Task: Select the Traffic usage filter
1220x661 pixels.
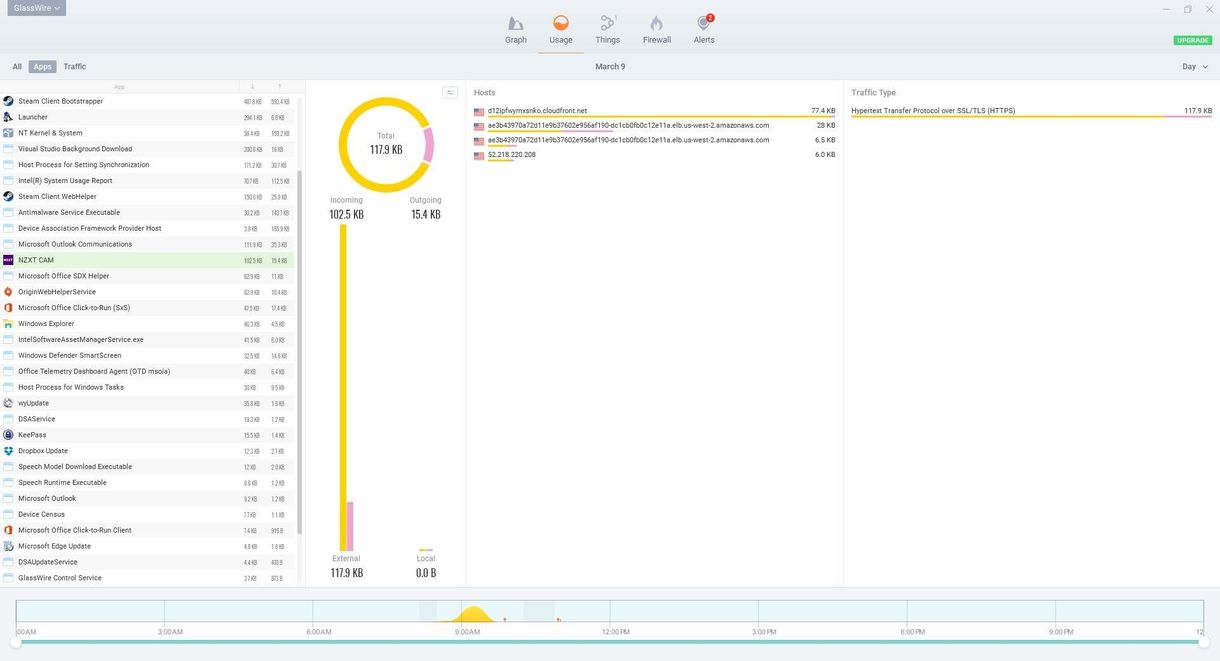Action: (x=75, y=67)
